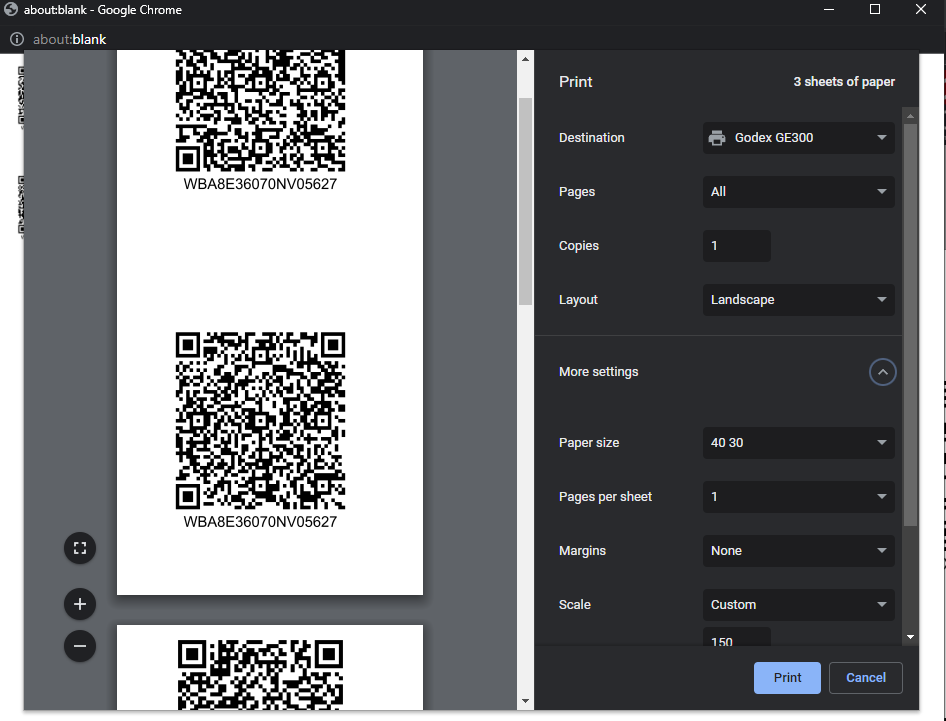Click the Print heading text
The height and width of the screenshot is (721, 946).
576,82
